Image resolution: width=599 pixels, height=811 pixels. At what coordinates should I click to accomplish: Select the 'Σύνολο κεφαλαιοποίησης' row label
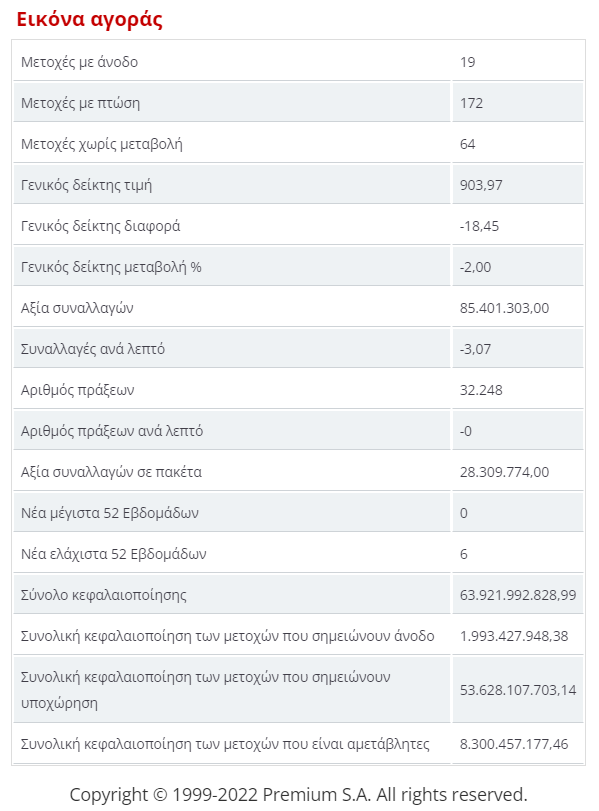tap(103, 595)
